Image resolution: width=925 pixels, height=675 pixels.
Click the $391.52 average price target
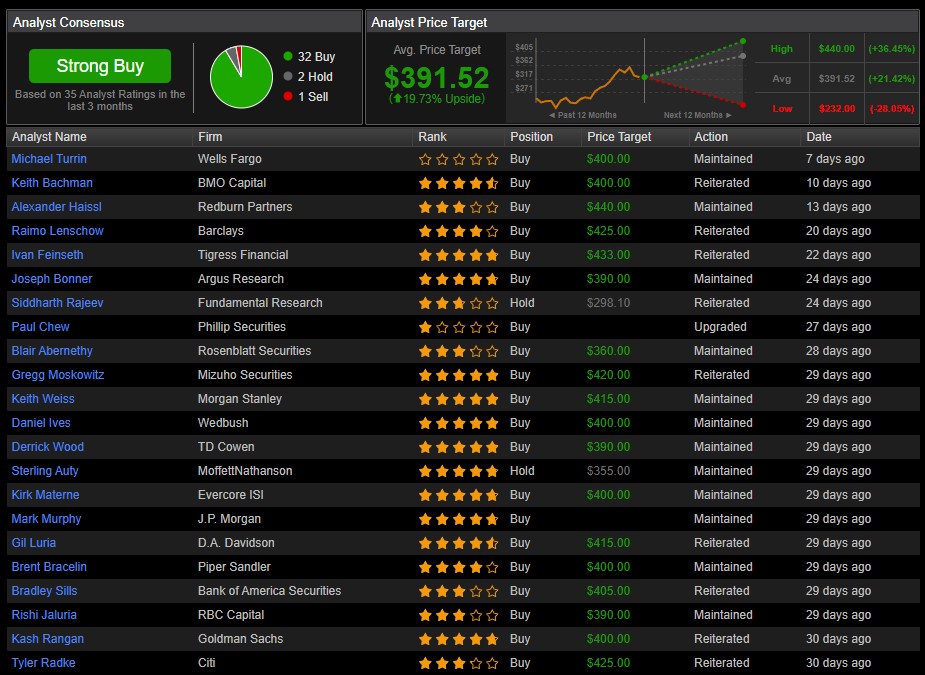point(437,78)
